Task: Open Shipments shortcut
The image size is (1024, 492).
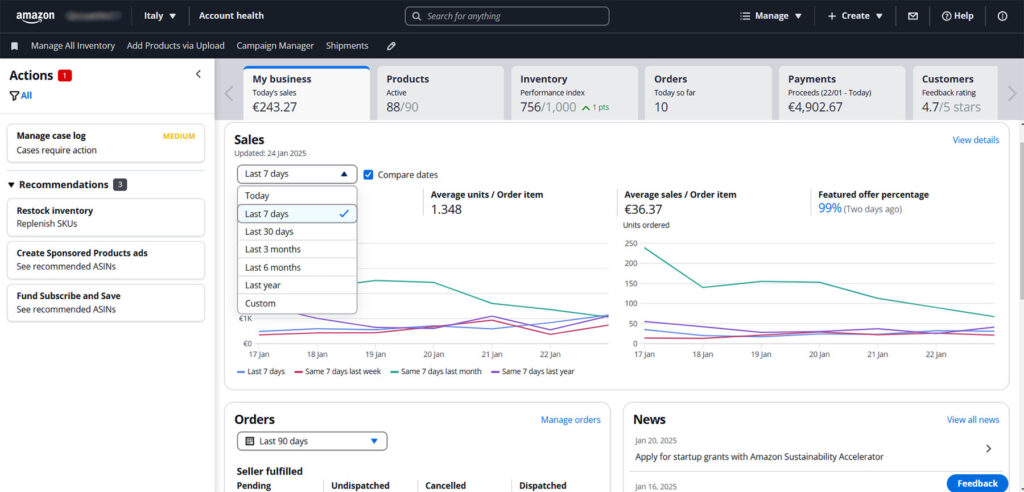Action: [x=347, y=46]
